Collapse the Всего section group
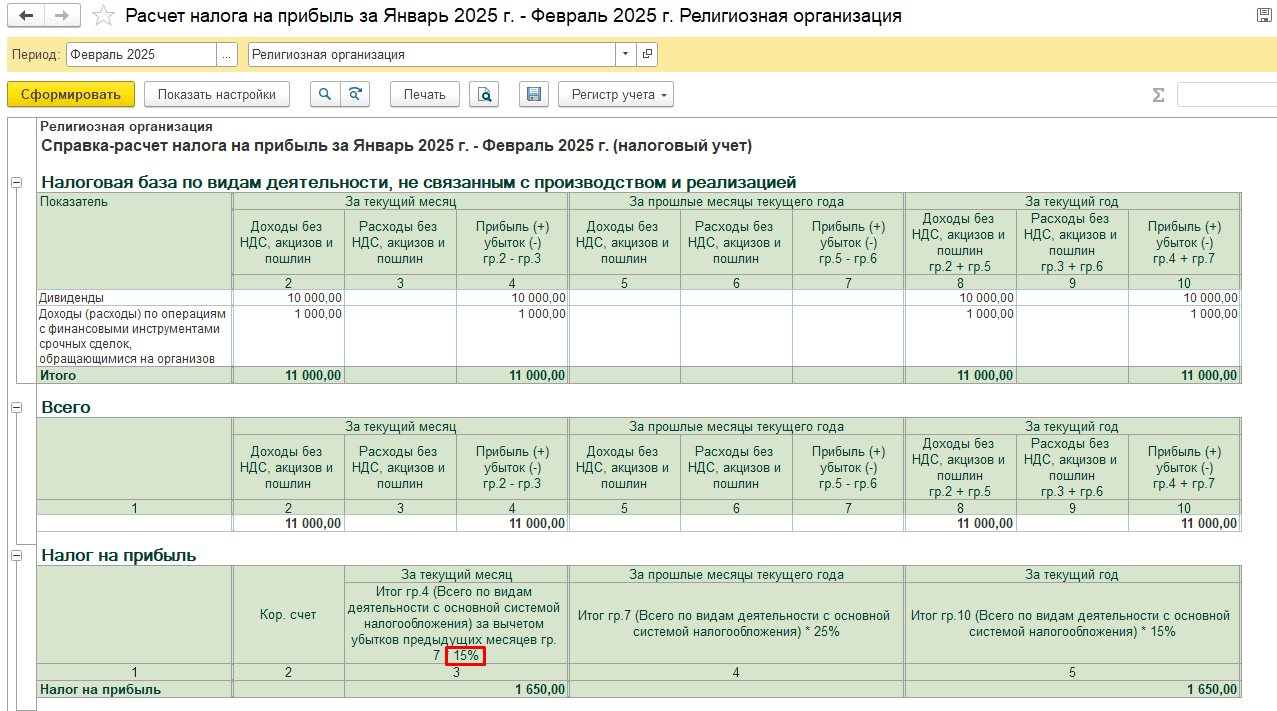Viewport: 1277px width, 711px height. [16, 408]
